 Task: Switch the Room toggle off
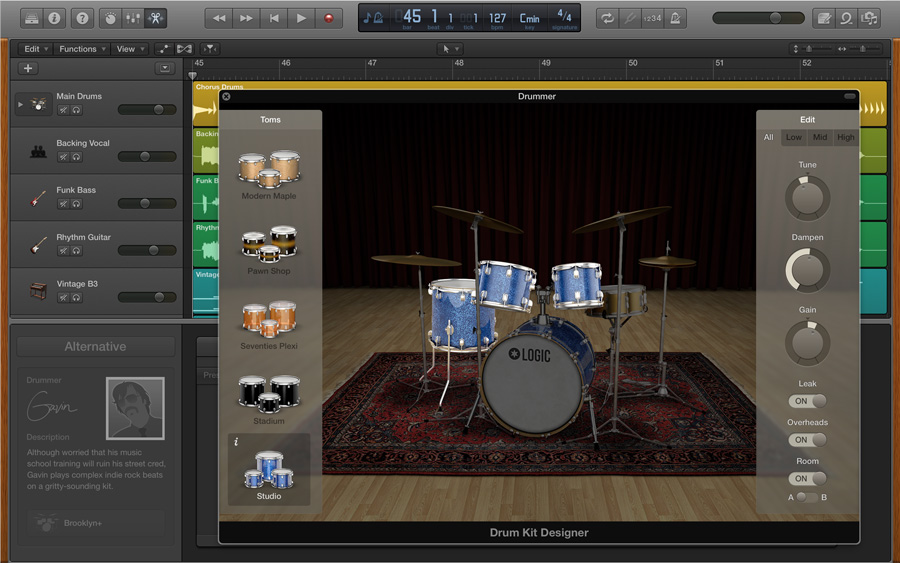pos(808,479)
